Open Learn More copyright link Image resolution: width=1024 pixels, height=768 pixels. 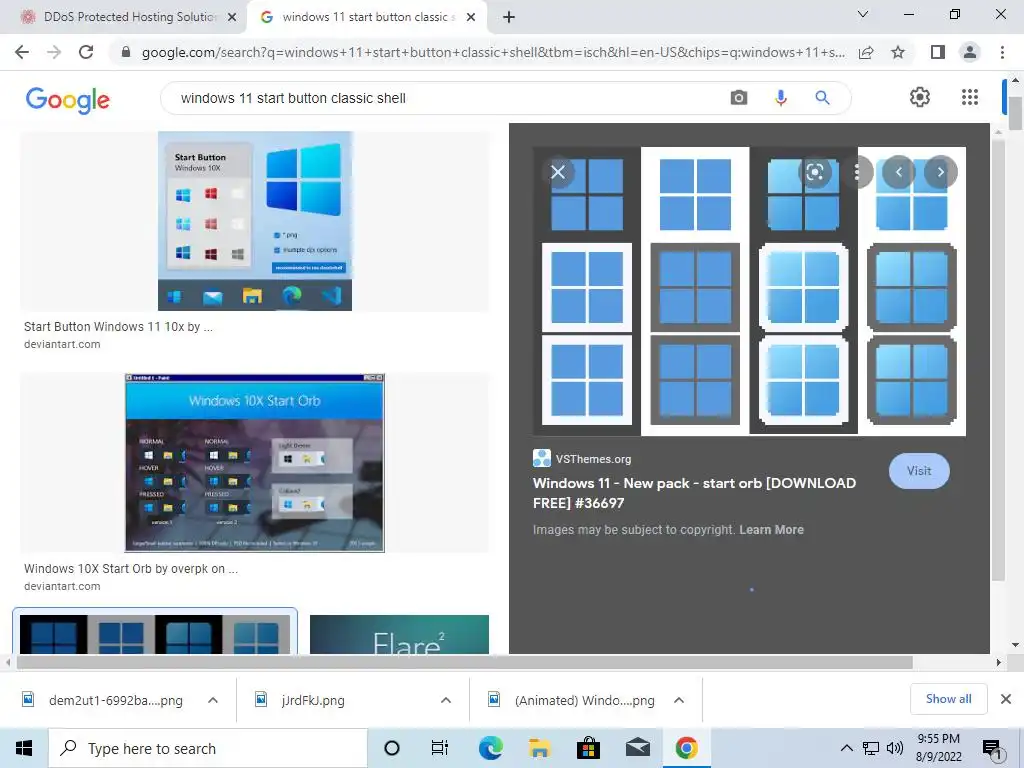[771, 530]
